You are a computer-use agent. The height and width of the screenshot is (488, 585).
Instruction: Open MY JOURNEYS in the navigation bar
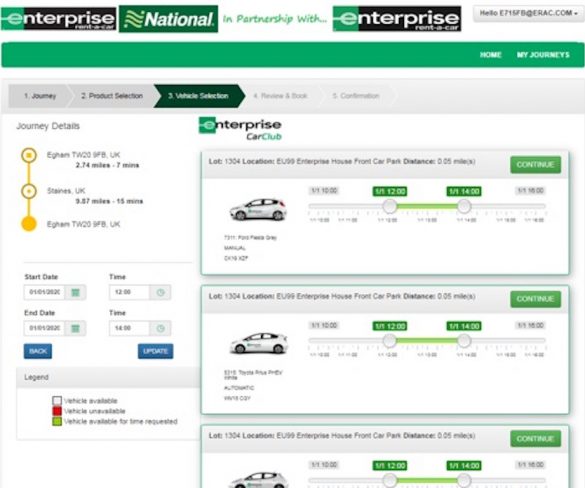point(543,55)
